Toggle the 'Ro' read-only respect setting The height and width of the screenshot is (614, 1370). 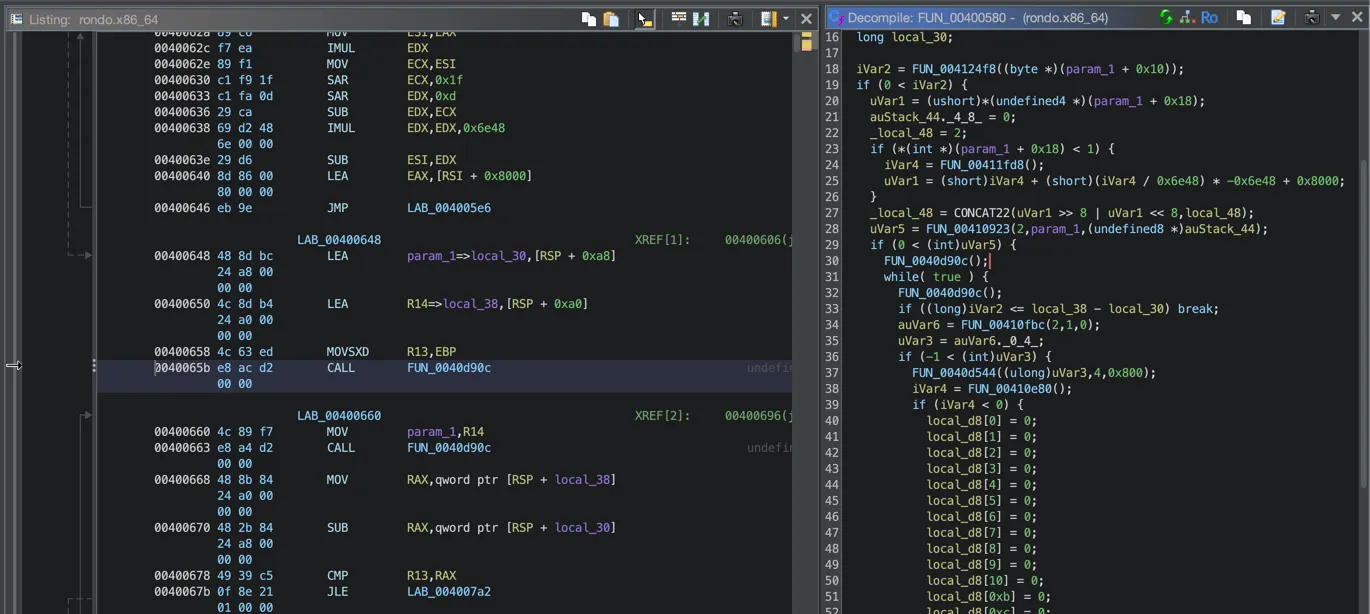tap(1209, 17)
